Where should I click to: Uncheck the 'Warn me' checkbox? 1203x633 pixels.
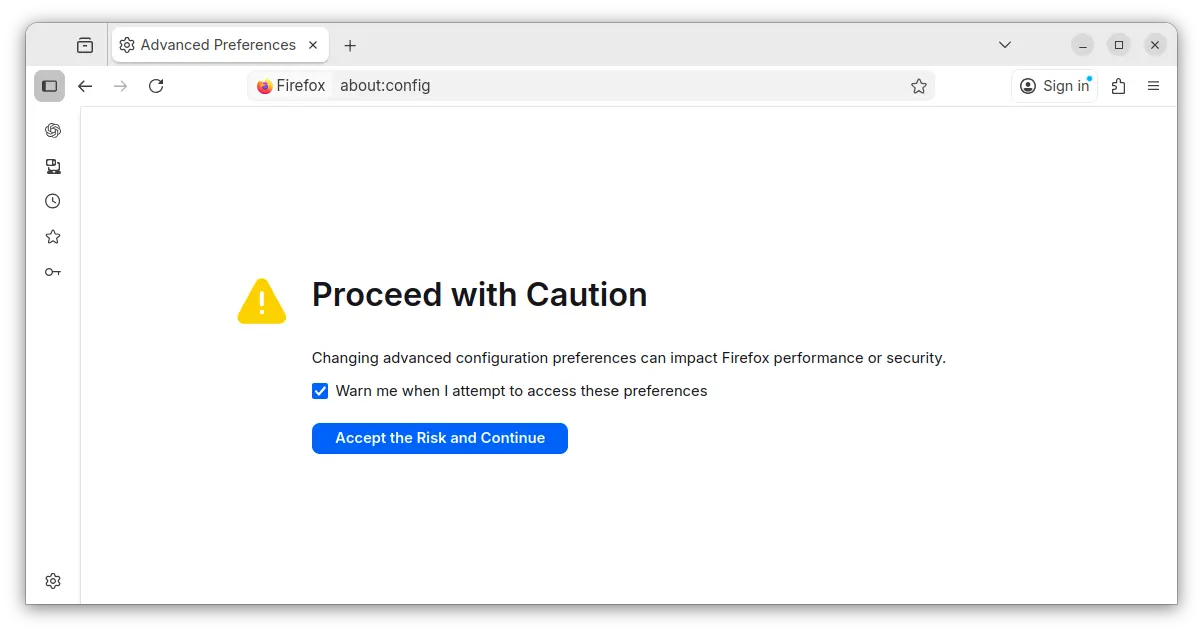click(320, 391)
